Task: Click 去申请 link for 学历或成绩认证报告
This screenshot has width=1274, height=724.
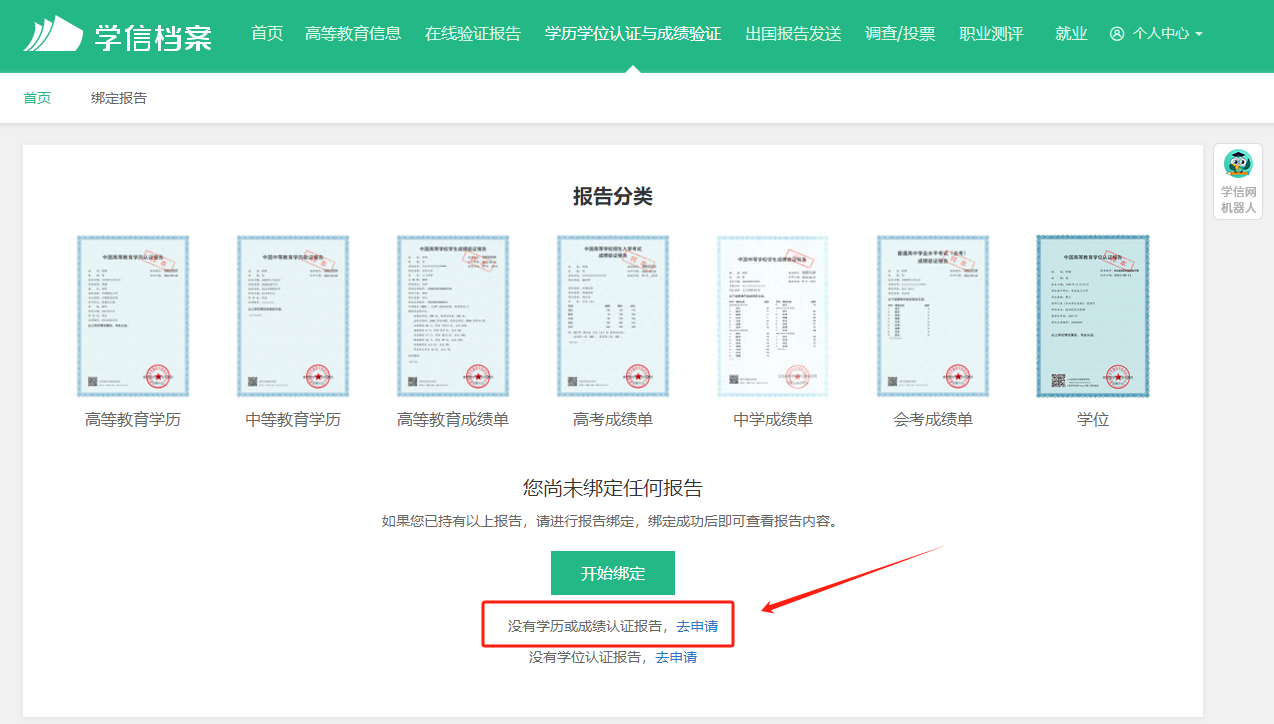Action: click(x=697, y=626)
